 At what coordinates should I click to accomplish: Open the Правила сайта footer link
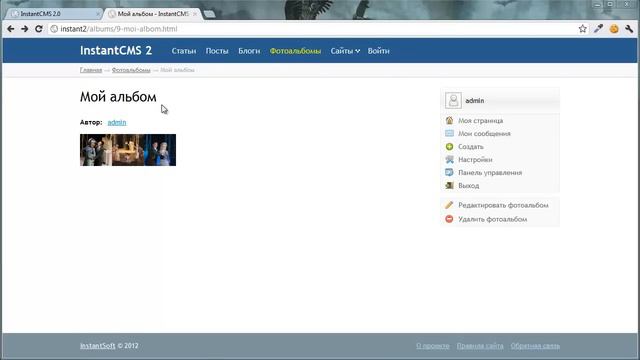tap(480, 346)
